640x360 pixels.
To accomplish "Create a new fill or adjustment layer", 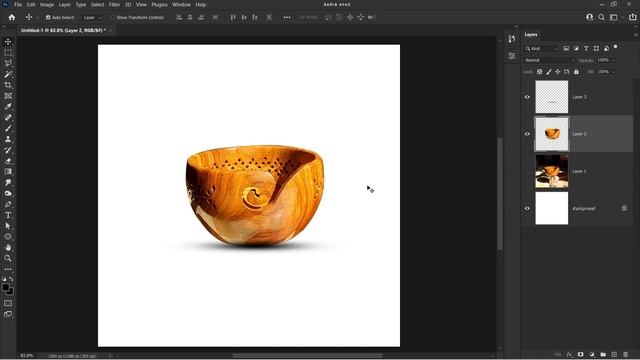I will click(592, 355).
